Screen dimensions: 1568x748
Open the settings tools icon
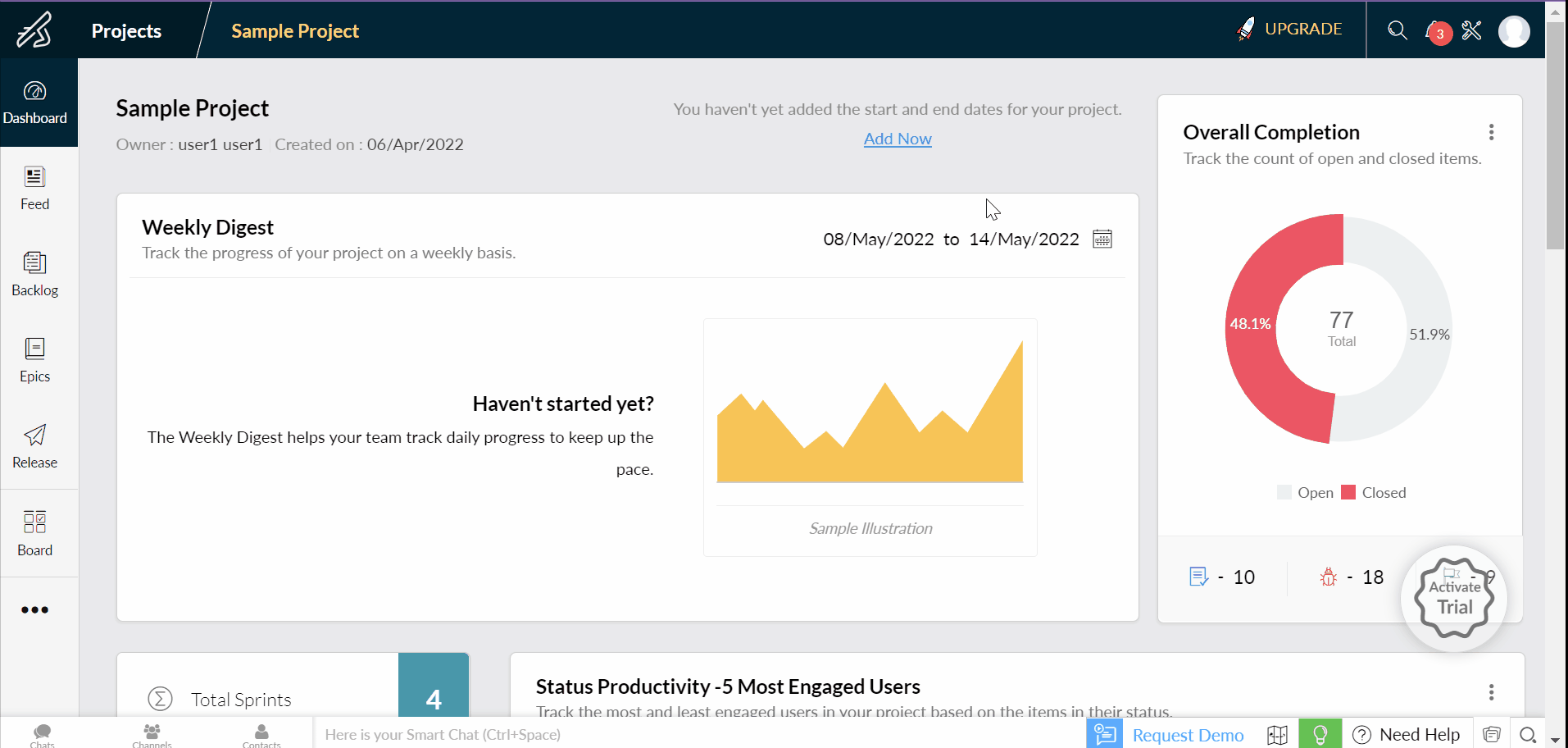(1472, 30)
